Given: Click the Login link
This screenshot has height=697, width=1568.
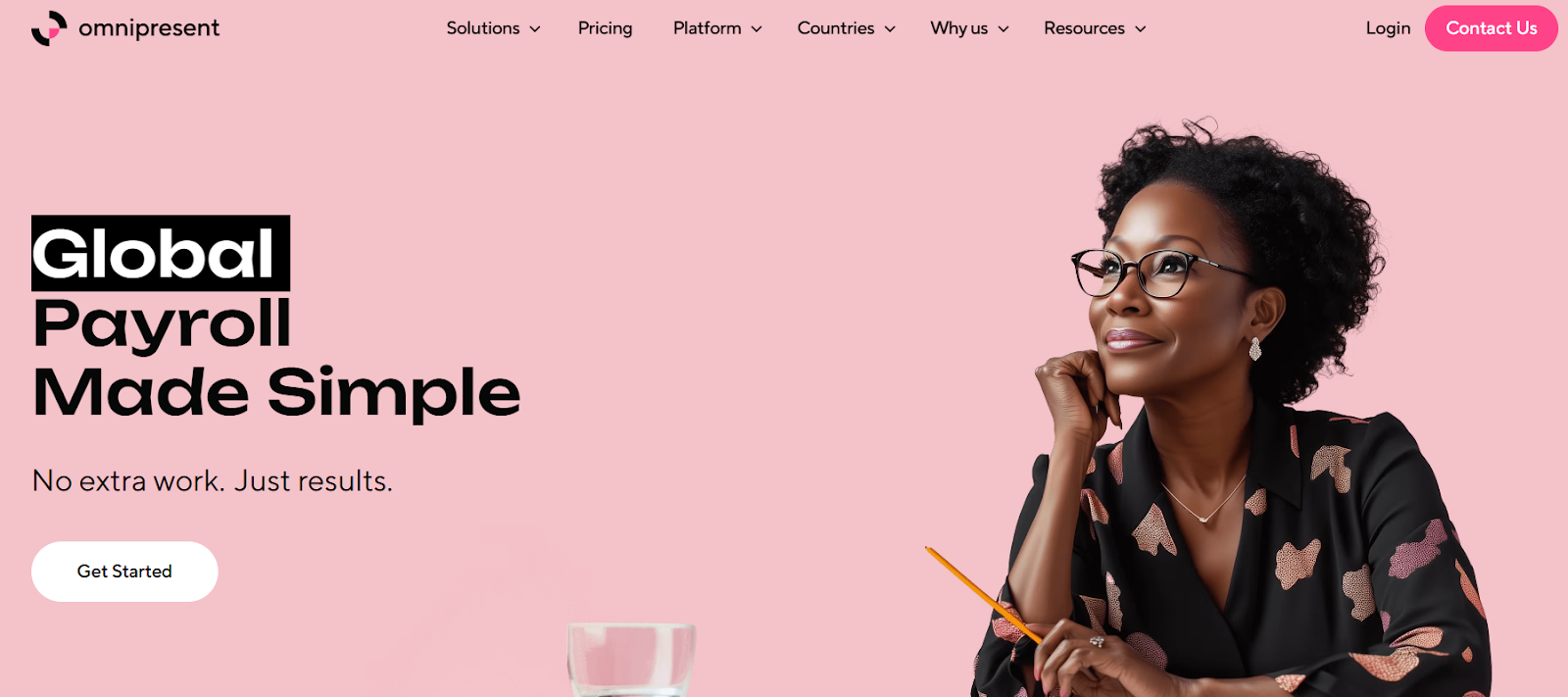Looking at the screenshot, I should click(1388, 28).
